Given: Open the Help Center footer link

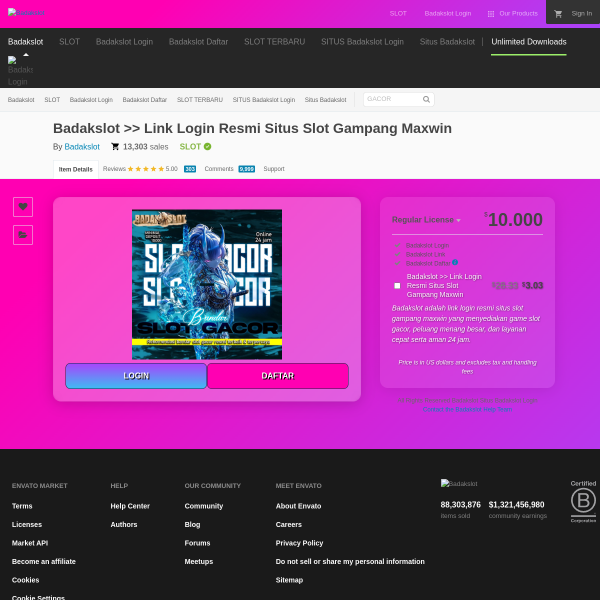Looking at the screenshot, I should (x=130, y=506).
